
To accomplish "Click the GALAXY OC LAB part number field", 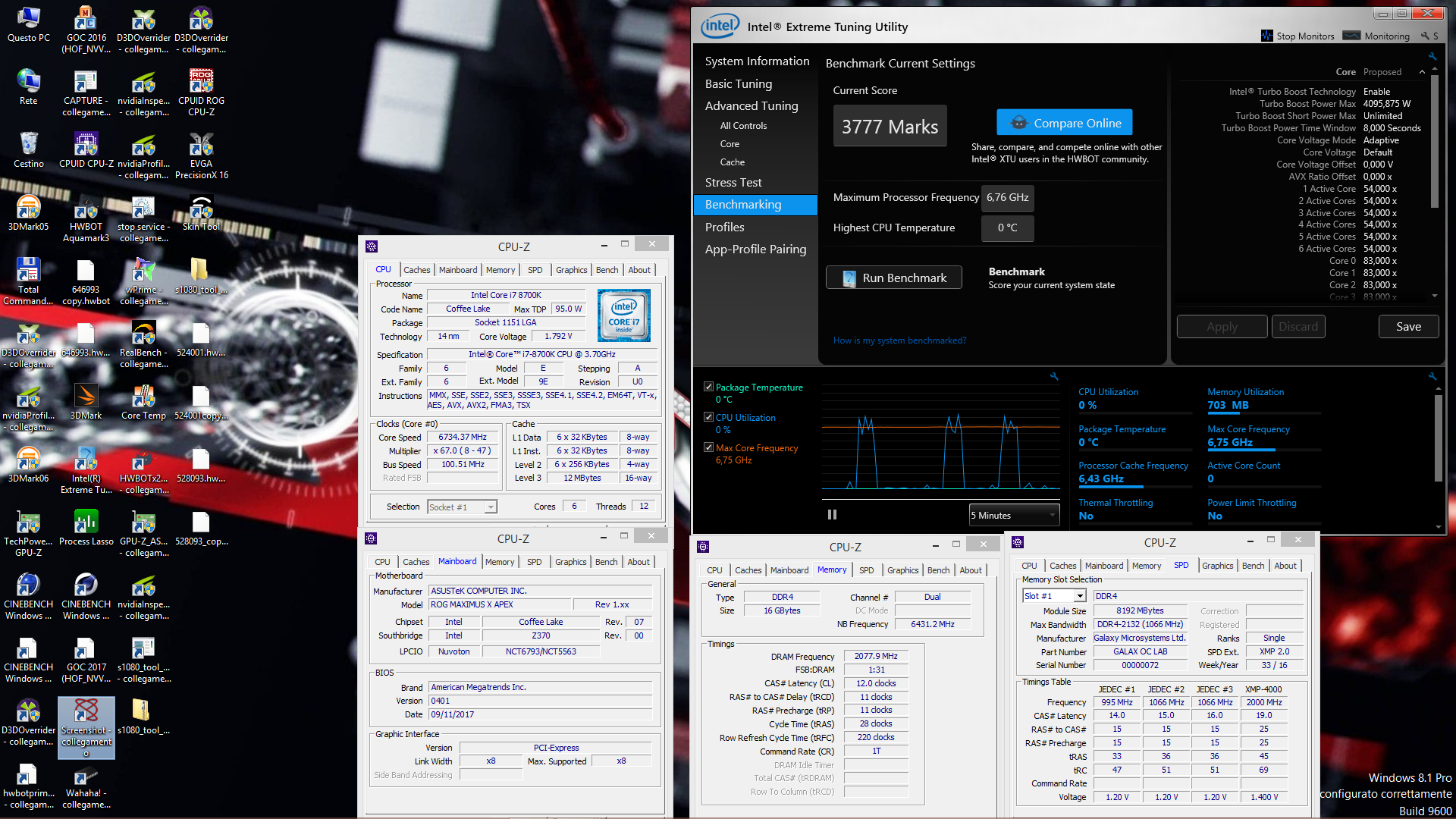I will [1140, 651].
